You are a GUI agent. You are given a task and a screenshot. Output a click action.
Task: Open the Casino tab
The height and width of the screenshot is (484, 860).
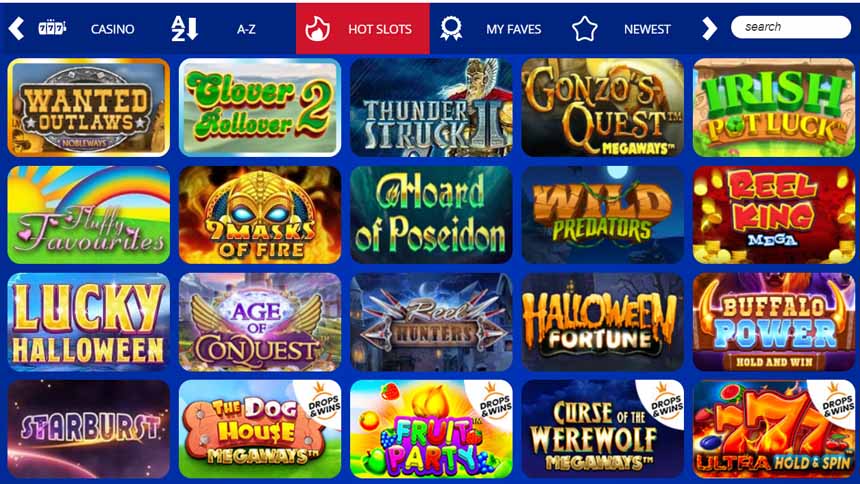pyautogui.click(x=112, y=29)
